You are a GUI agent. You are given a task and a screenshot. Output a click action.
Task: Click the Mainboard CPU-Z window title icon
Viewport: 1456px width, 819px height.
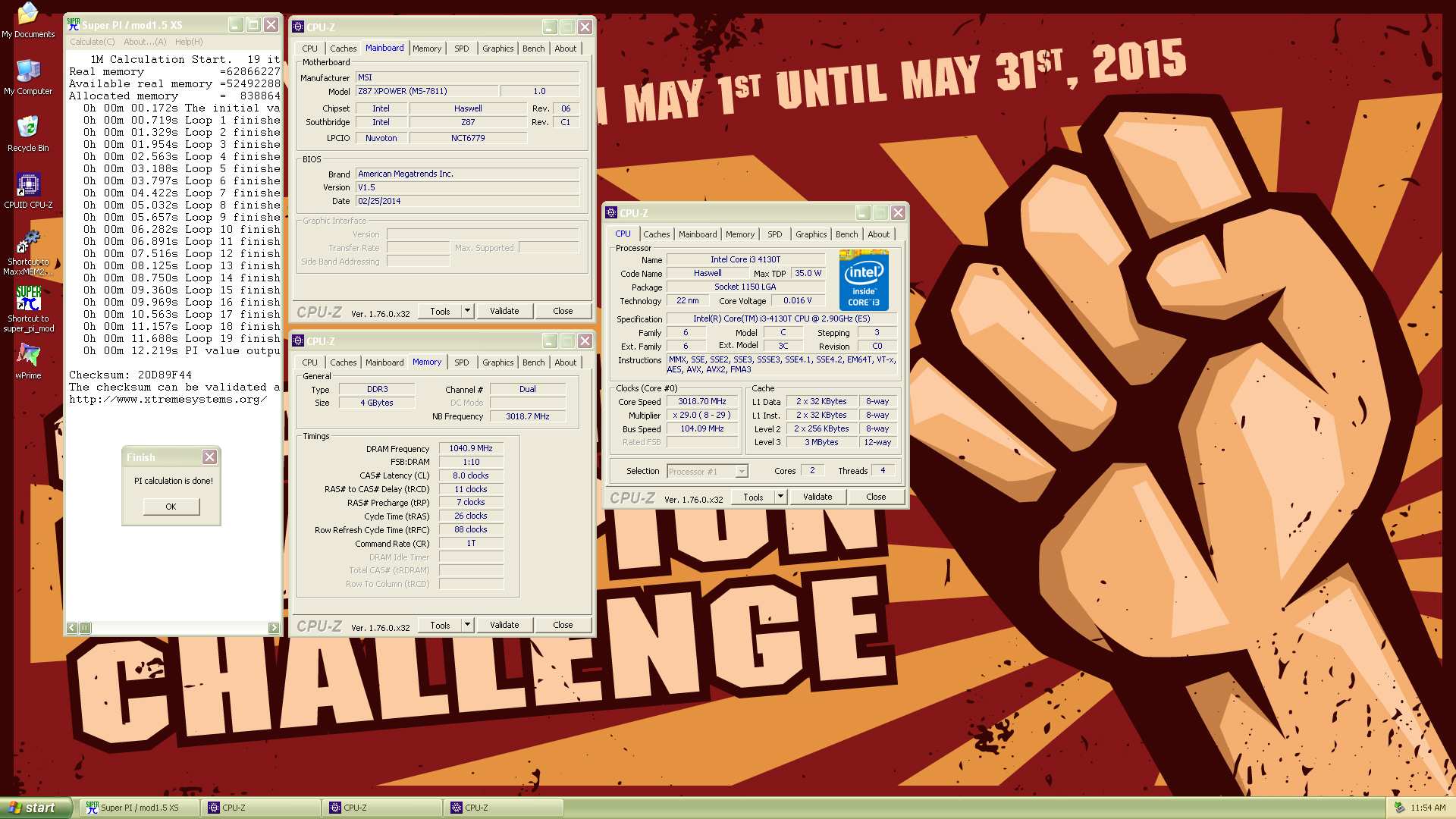coord(299,27)
